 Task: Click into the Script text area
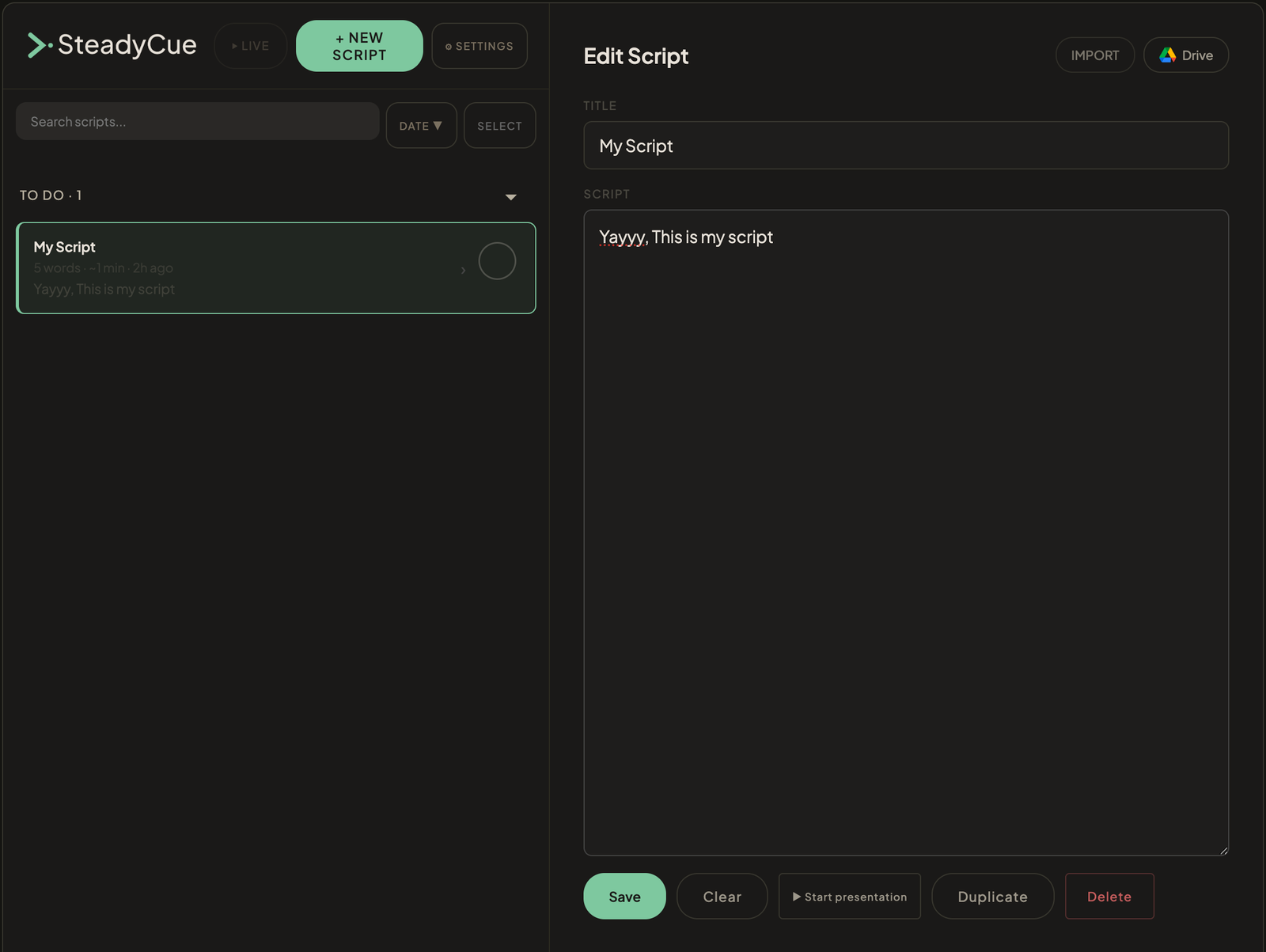point(906,533)
